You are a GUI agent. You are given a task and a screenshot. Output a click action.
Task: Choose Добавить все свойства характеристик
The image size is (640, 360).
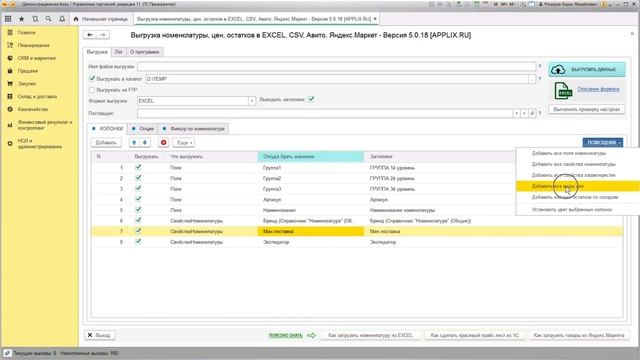[573, 175]
